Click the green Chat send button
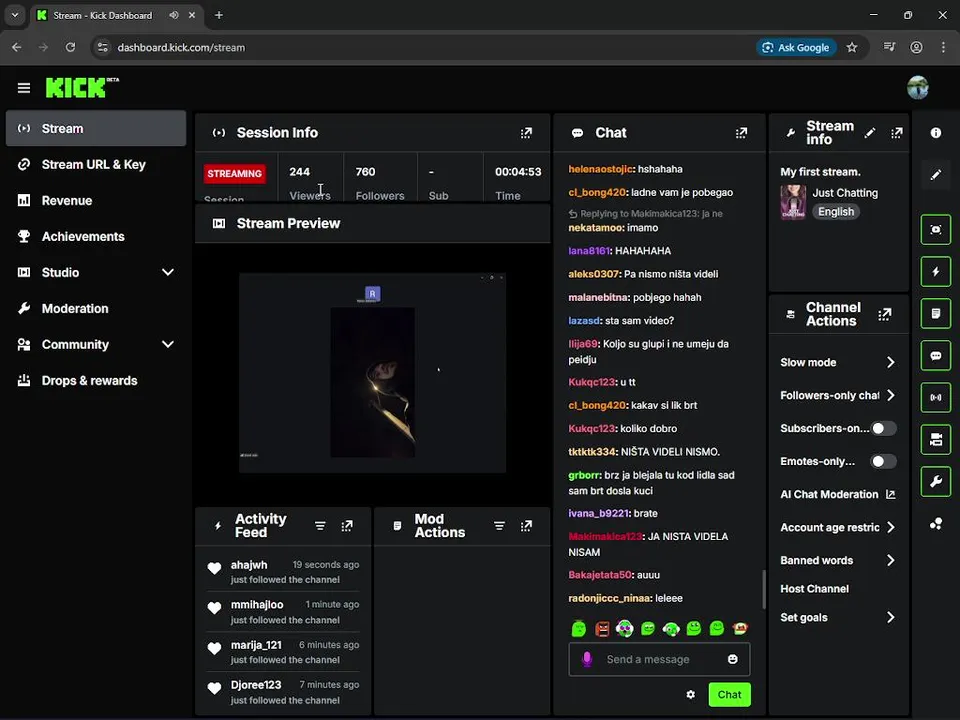960x720 pixels. [729, 695]
